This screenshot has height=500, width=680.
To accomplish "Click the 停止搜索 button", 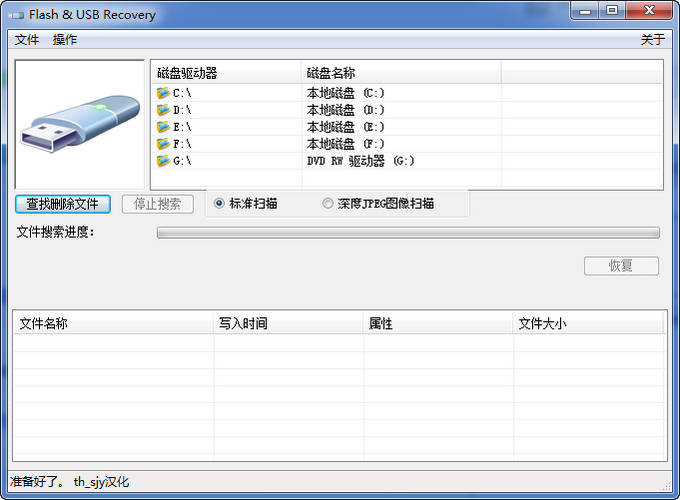I will coord(157,204).
